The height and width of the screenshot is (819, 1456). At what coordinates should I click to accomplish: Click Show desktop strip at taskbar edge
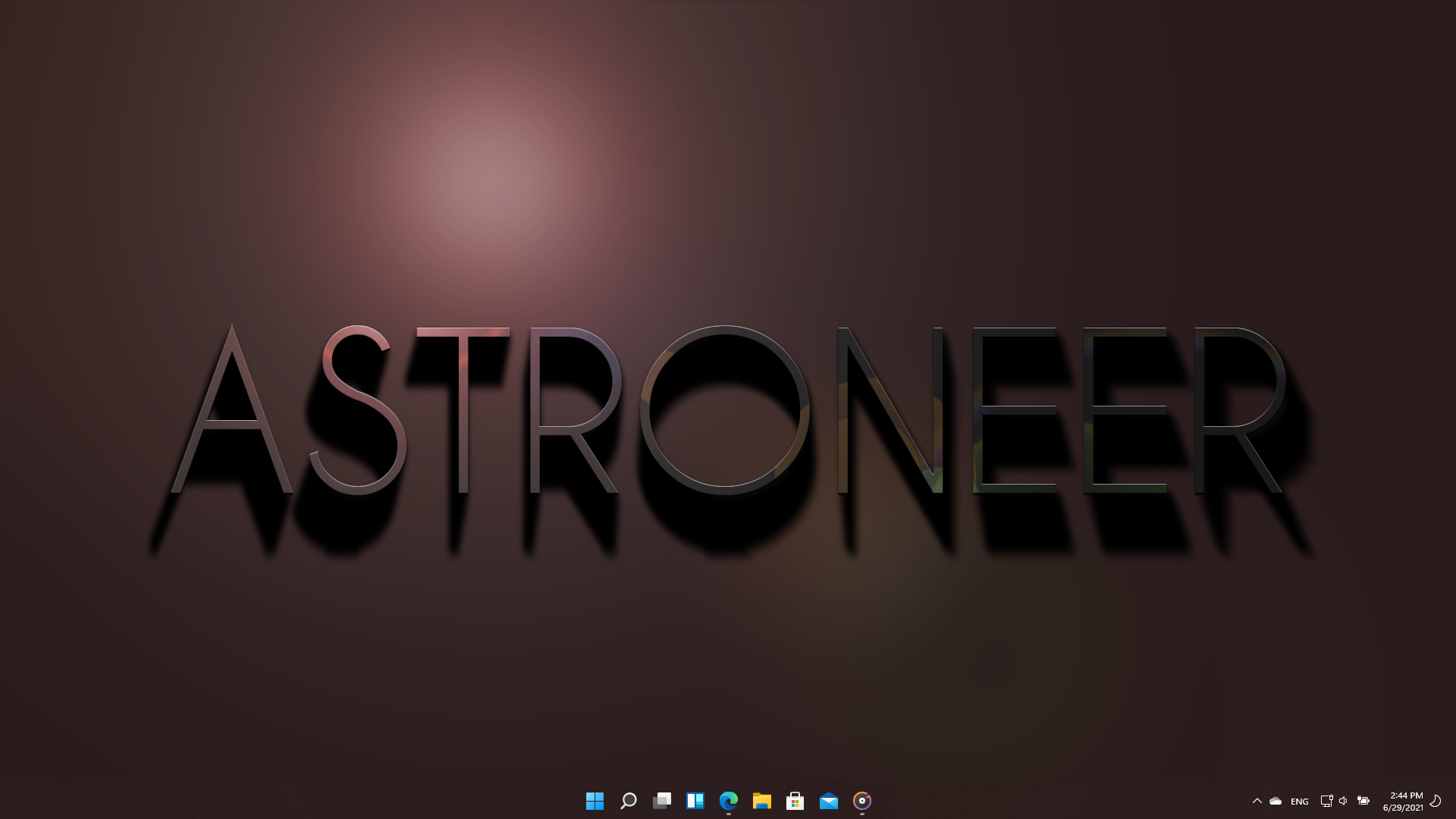pyautogui.click(x=1452, y=801)
